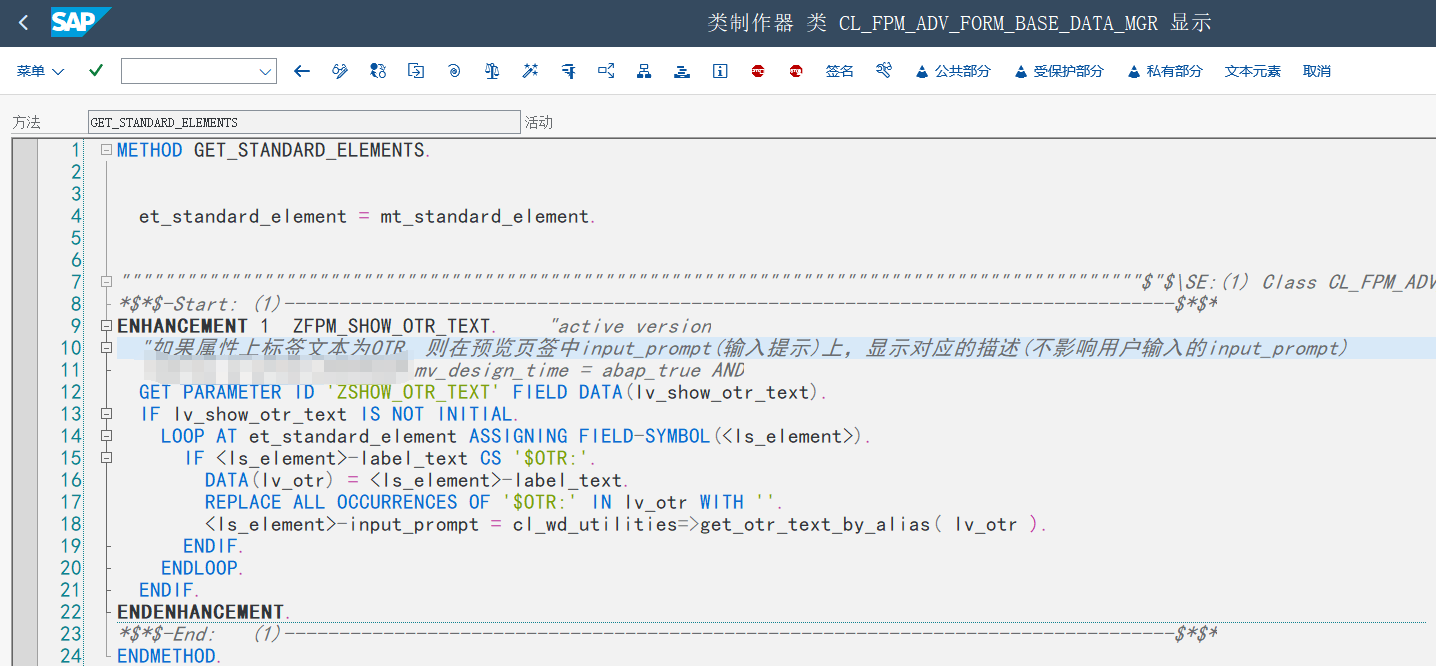The height and width of the screenshot is (666, 1436).
Task: Click ZFPM_SHOW_OTR_TEXT enhancement name on line 9
Action: [393, 326]
